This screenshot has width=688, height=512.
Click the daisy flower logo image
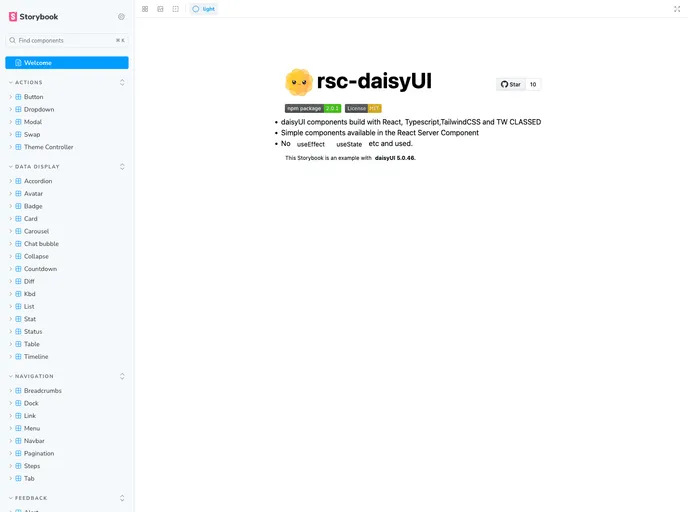pos(299,82)
